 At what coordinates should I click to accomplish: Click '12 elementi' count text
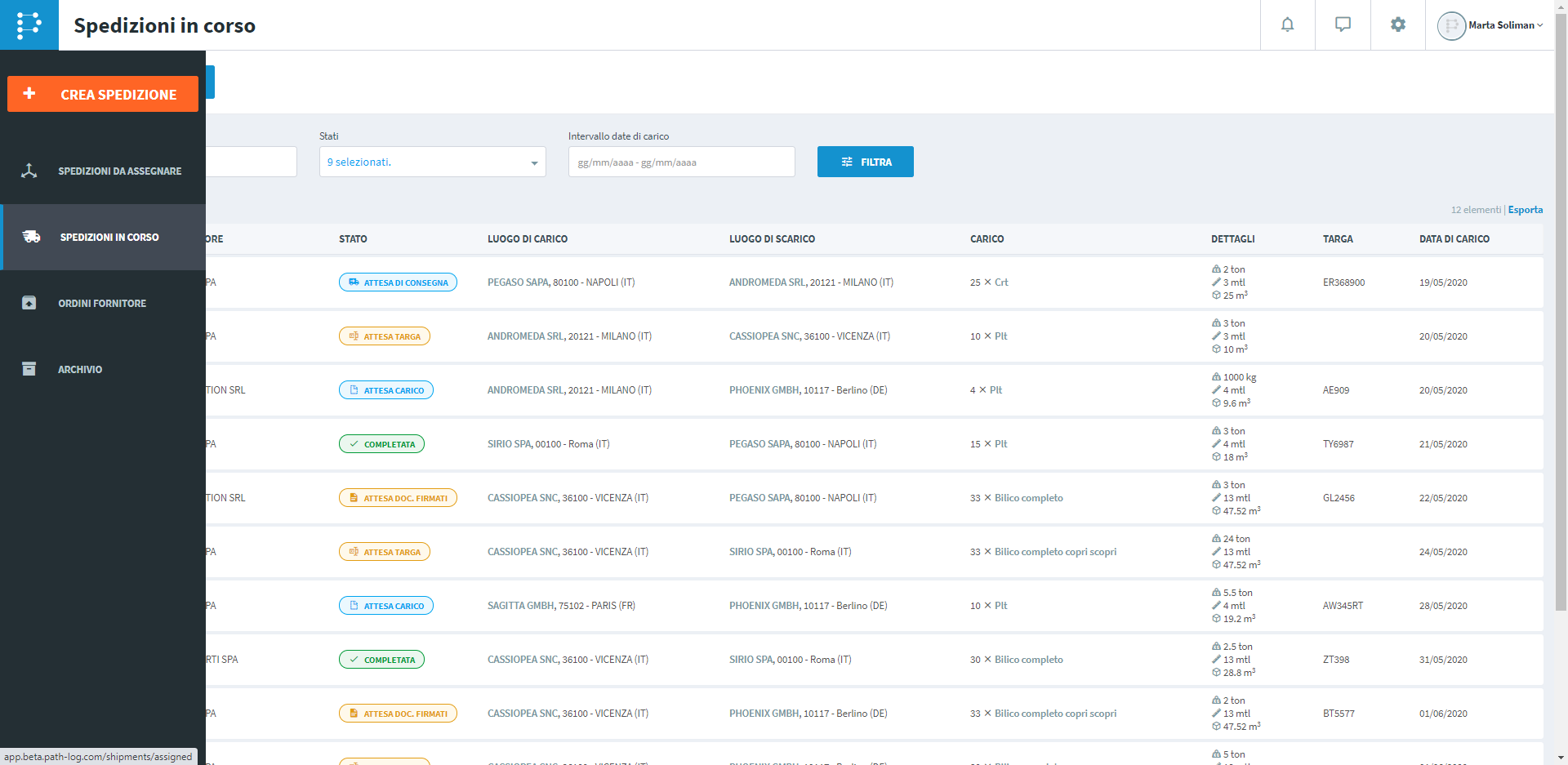pos(1476,210)
